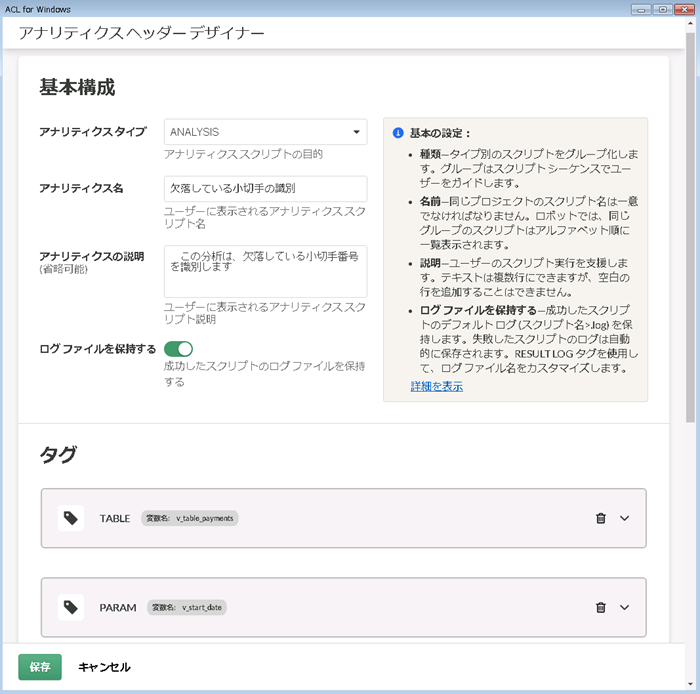Click the アナリティクスの説明 text area

click(x=265, y=271)
